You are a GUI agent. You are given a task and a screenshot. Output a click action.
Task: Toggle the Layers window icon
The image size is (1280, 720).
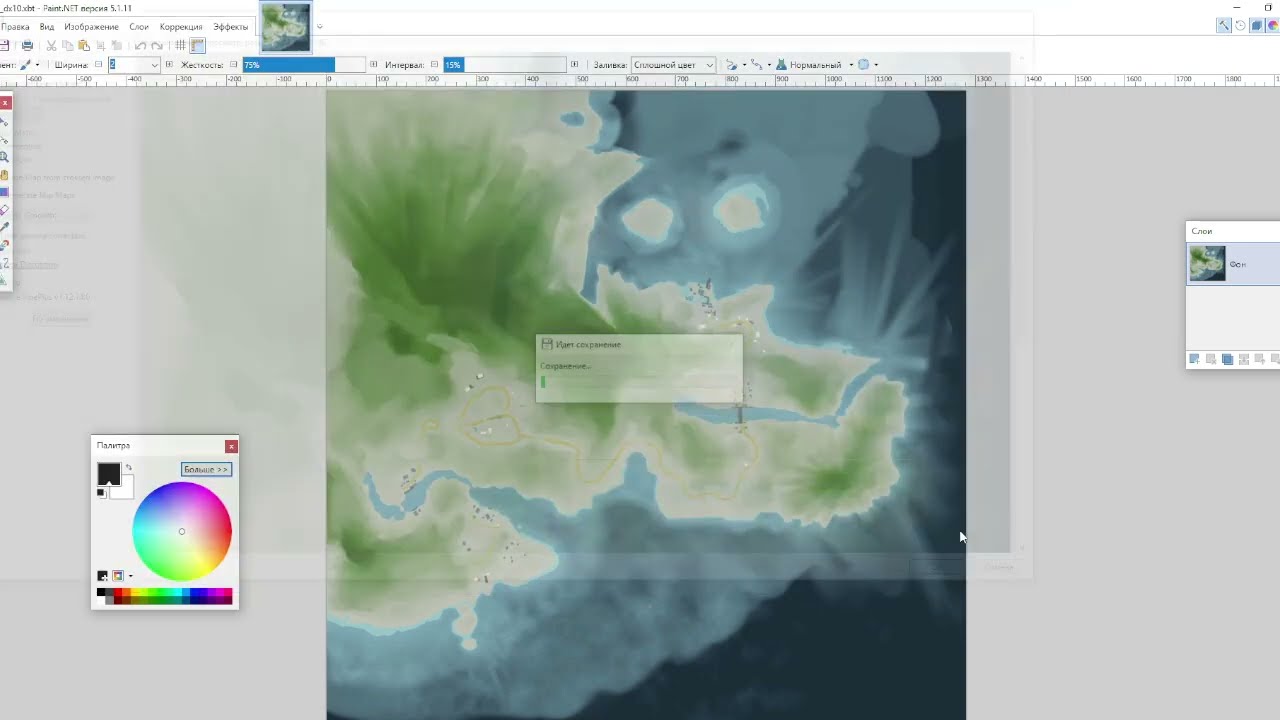click(1257, 25)
